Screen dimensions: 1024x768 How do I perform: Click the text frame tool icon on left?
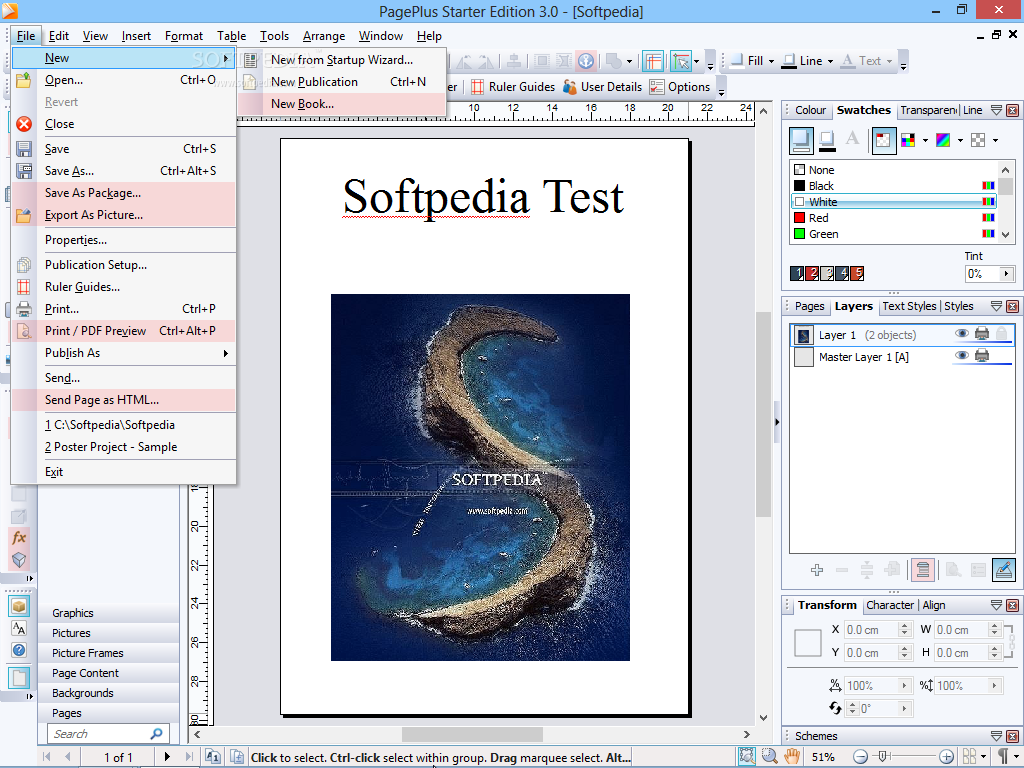(x=19, y=628)
